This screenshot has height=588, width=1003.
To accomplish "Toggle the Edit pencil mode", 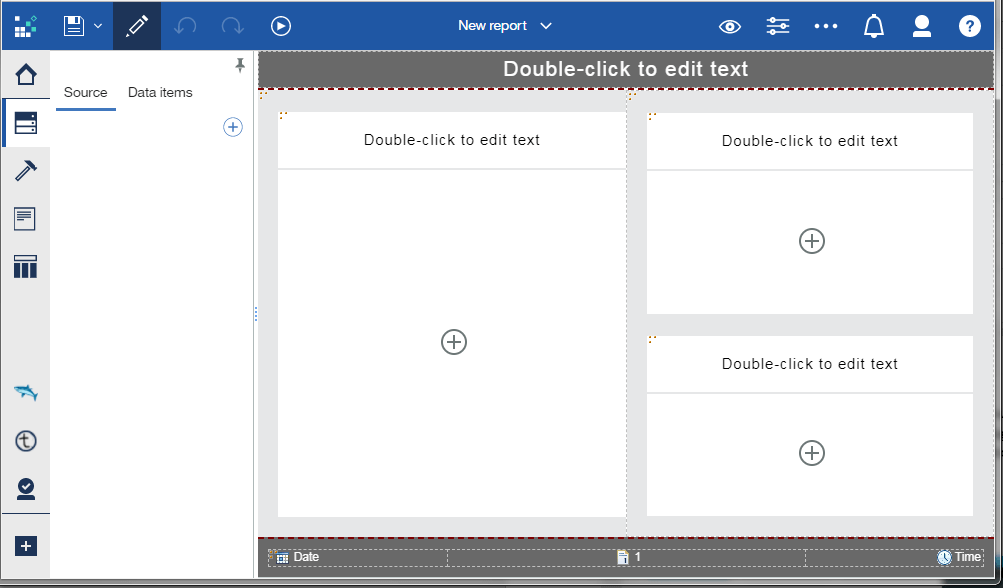I will [x=137, y=26].
